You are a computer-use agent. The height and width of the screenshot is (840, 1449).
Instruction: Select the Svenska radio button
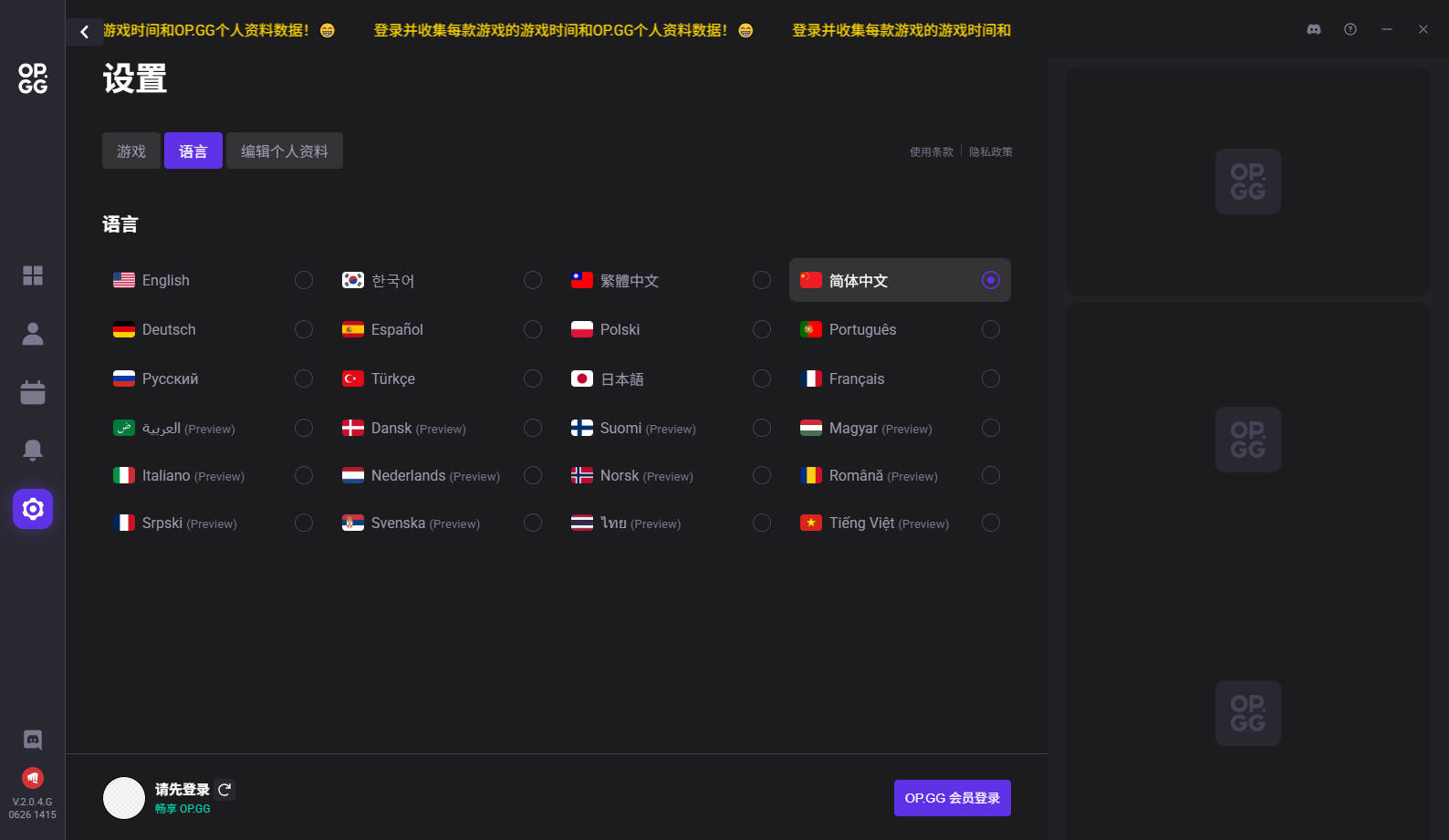[533, 523]
